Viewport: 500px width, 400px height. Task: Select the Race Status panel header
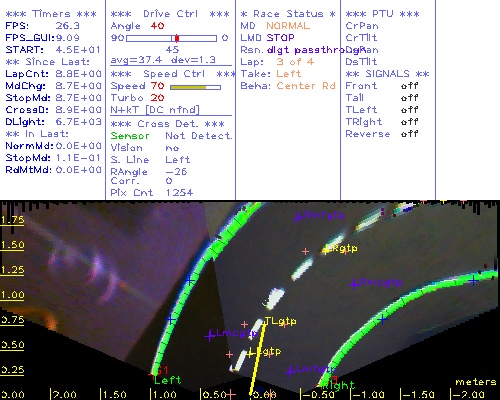[x=288, y=14]
